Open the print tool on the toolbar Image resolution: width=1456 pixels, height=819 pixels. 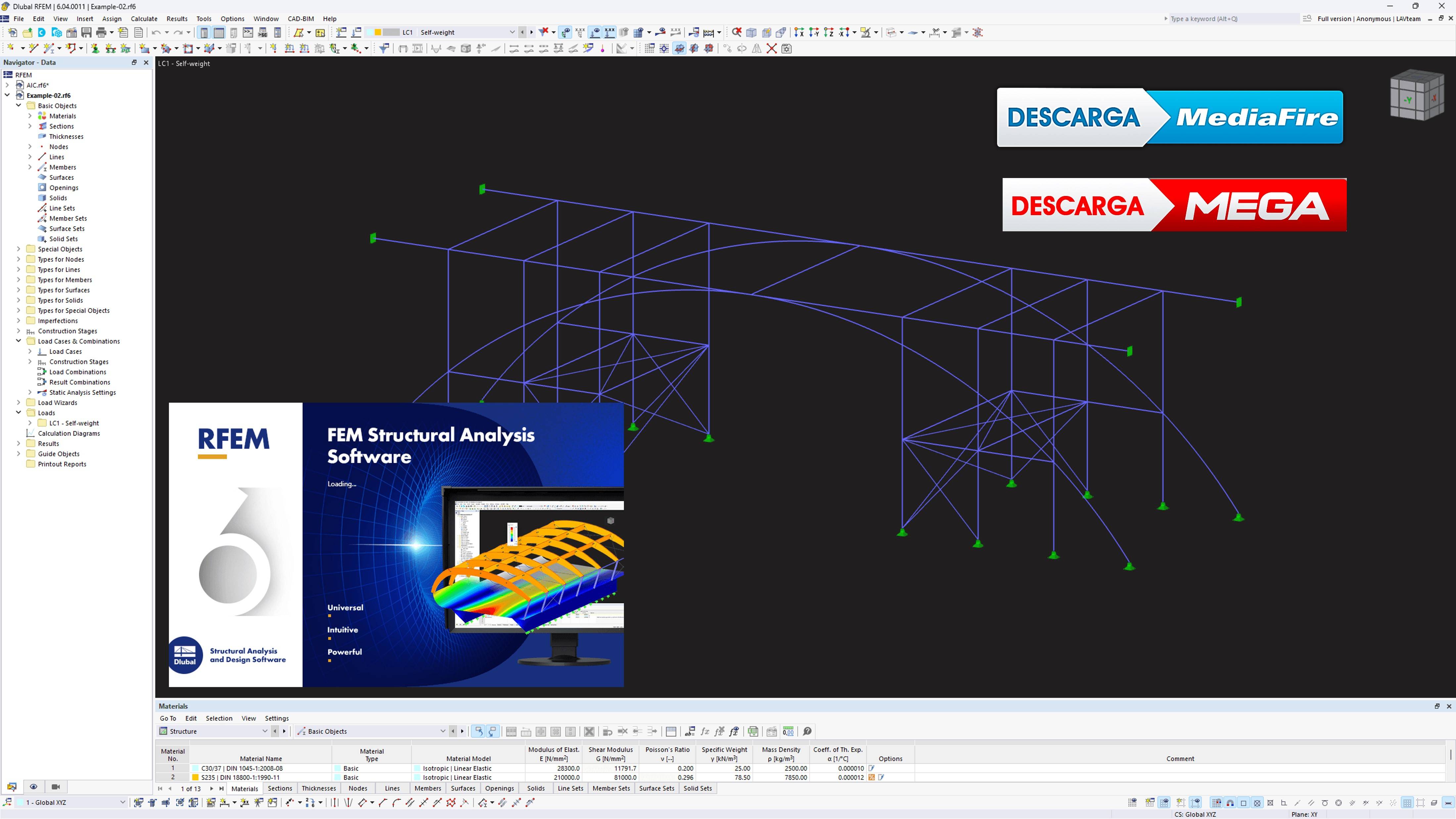pos(102,32)
